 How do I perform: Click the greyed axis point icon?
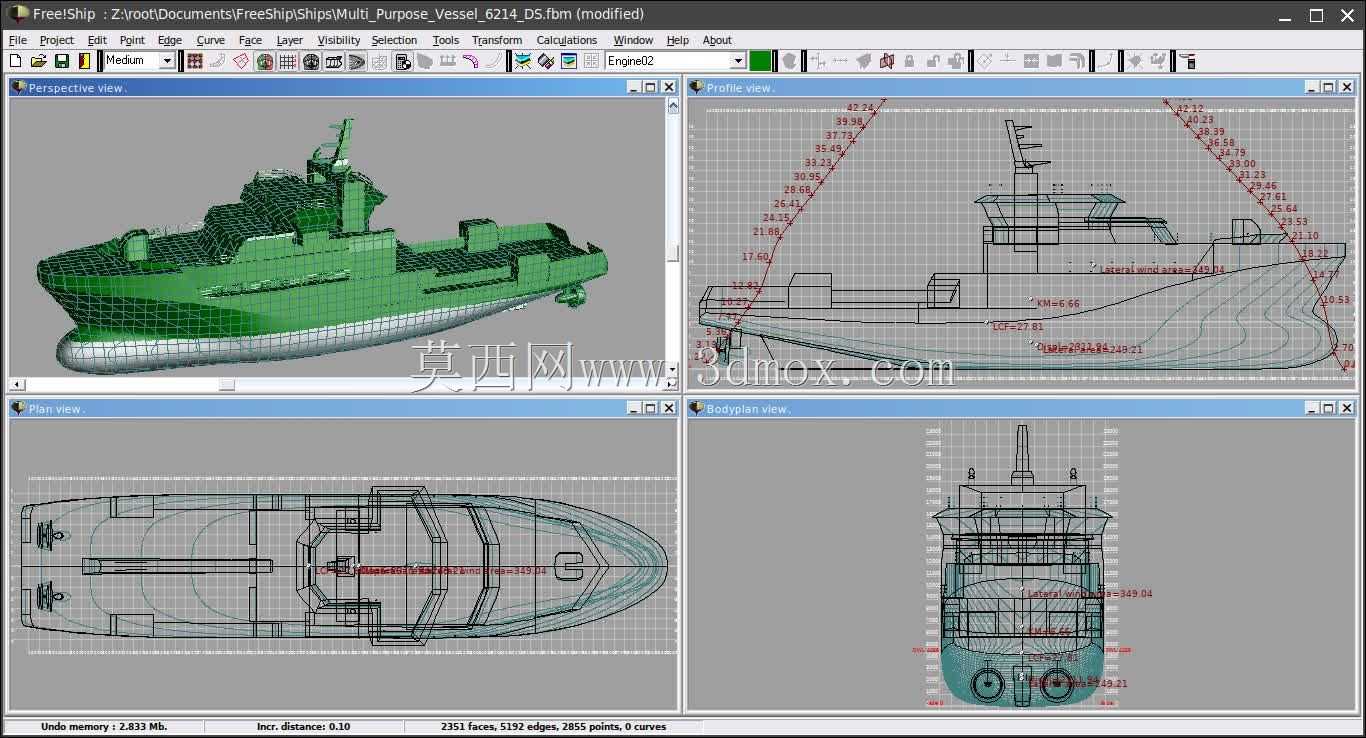tap(819, 61)
